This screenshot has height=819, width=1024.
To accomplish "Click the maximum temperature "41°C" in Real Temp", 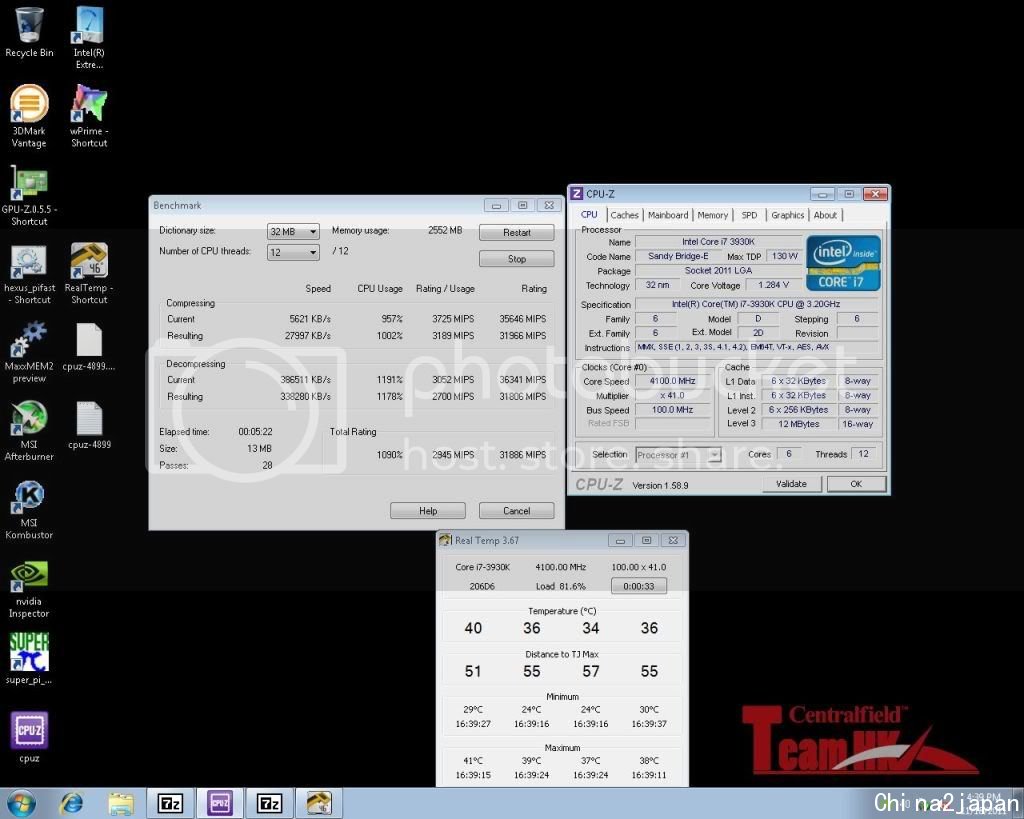I will tap(473, 761).
